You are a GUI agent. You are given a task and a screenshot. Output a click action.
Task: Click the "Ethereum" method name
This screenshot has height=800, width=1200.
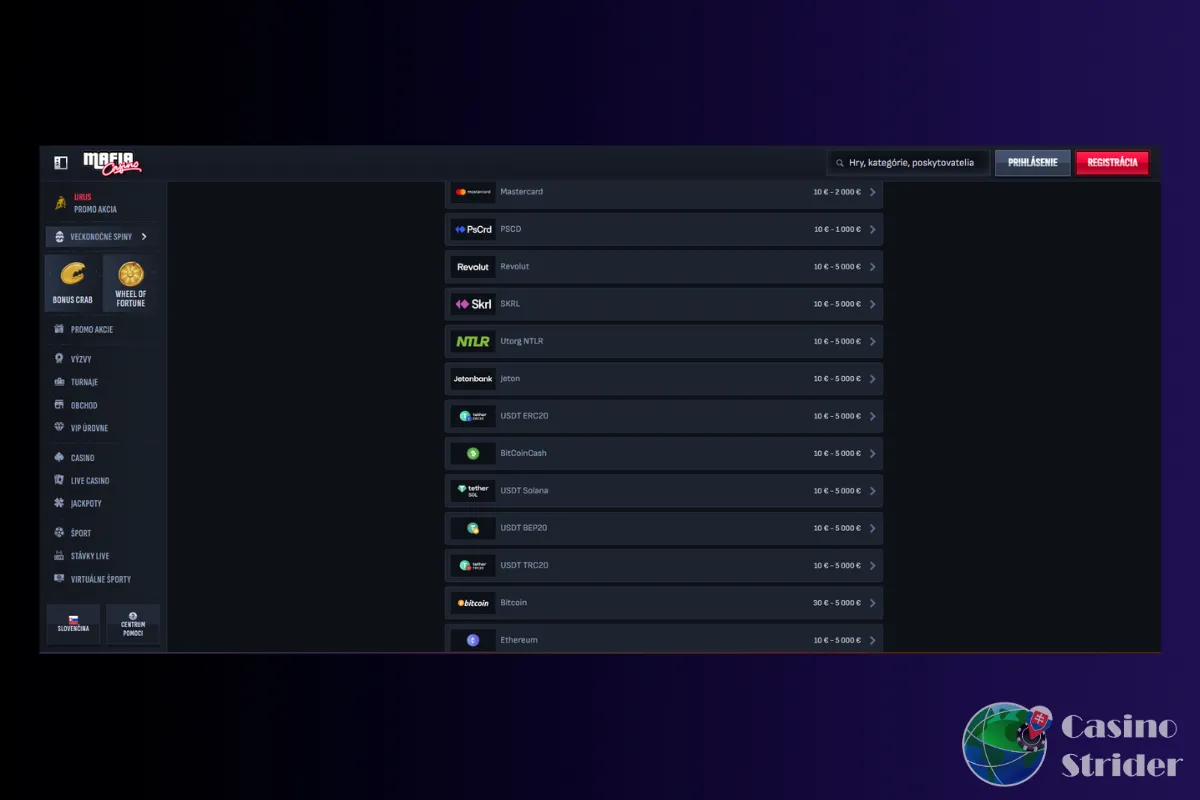point(519,640)
